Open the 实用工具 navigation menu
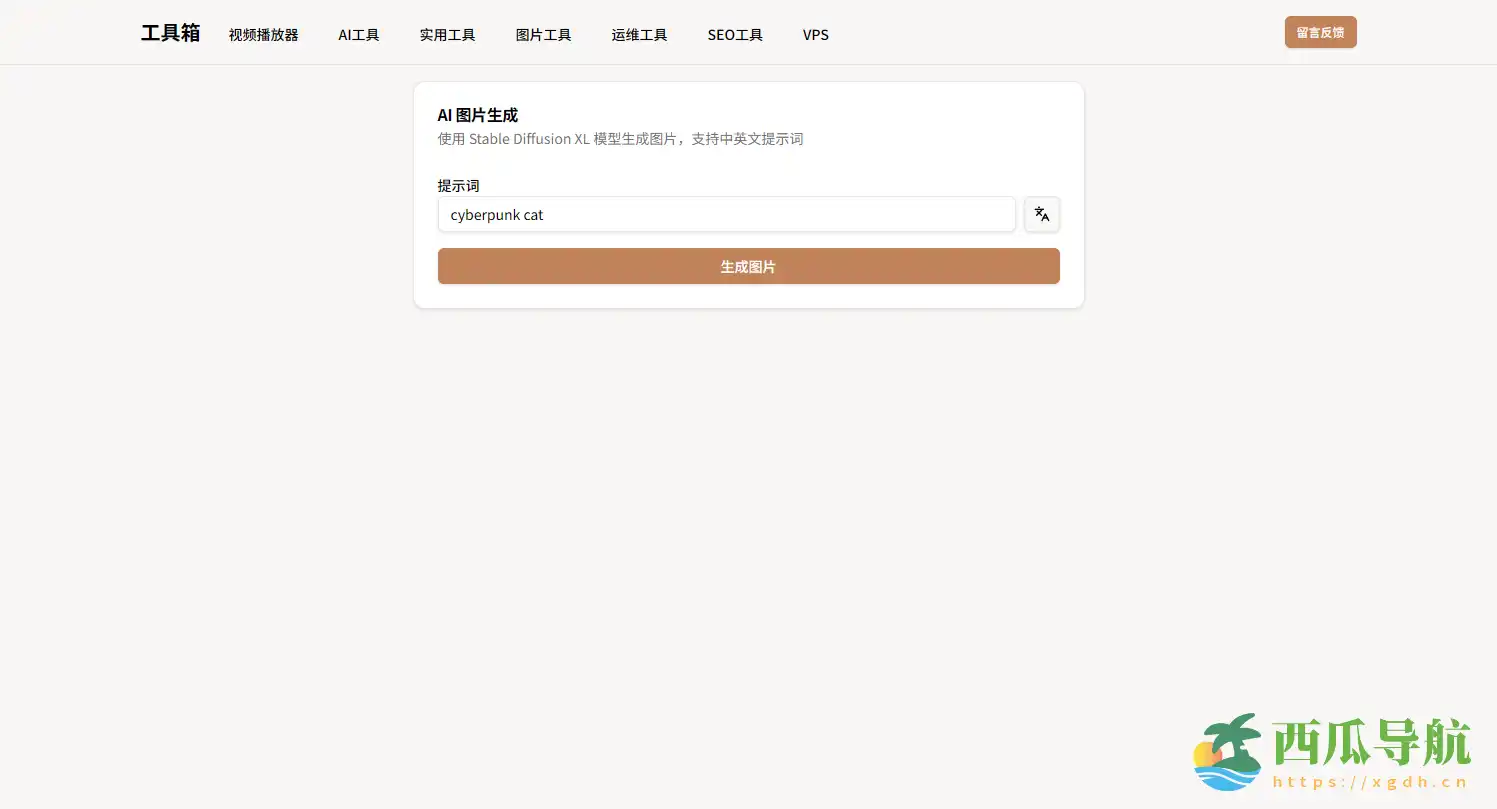 pos(447,35)
